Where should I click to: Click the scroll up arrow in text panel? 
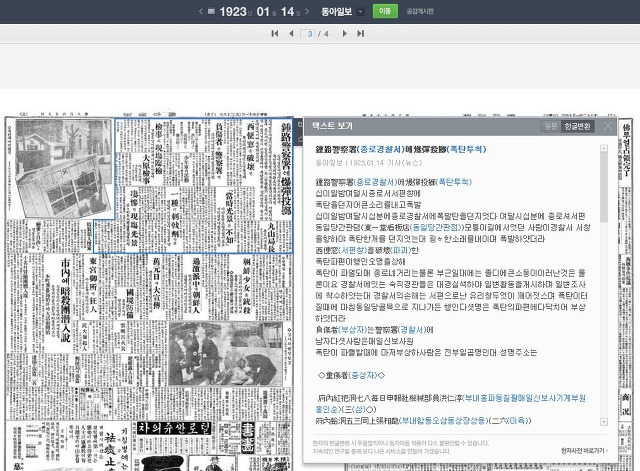[x=604, y=148]
